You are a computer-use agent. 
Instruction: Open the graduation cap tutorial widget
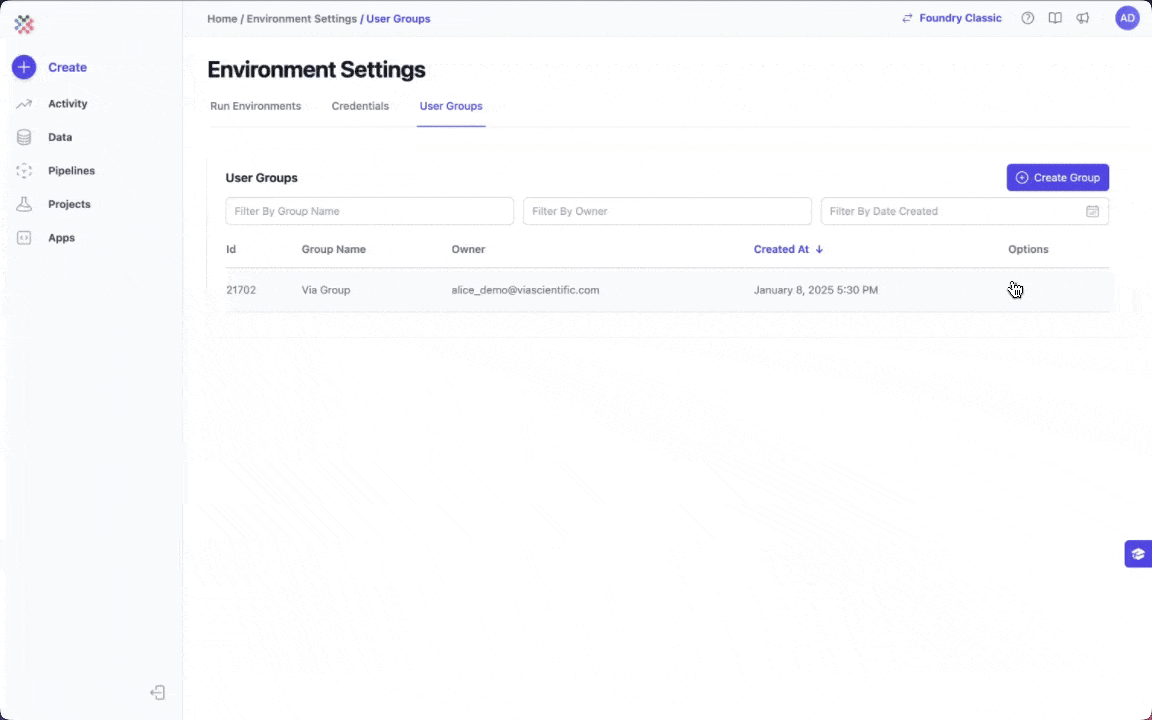1138,554
